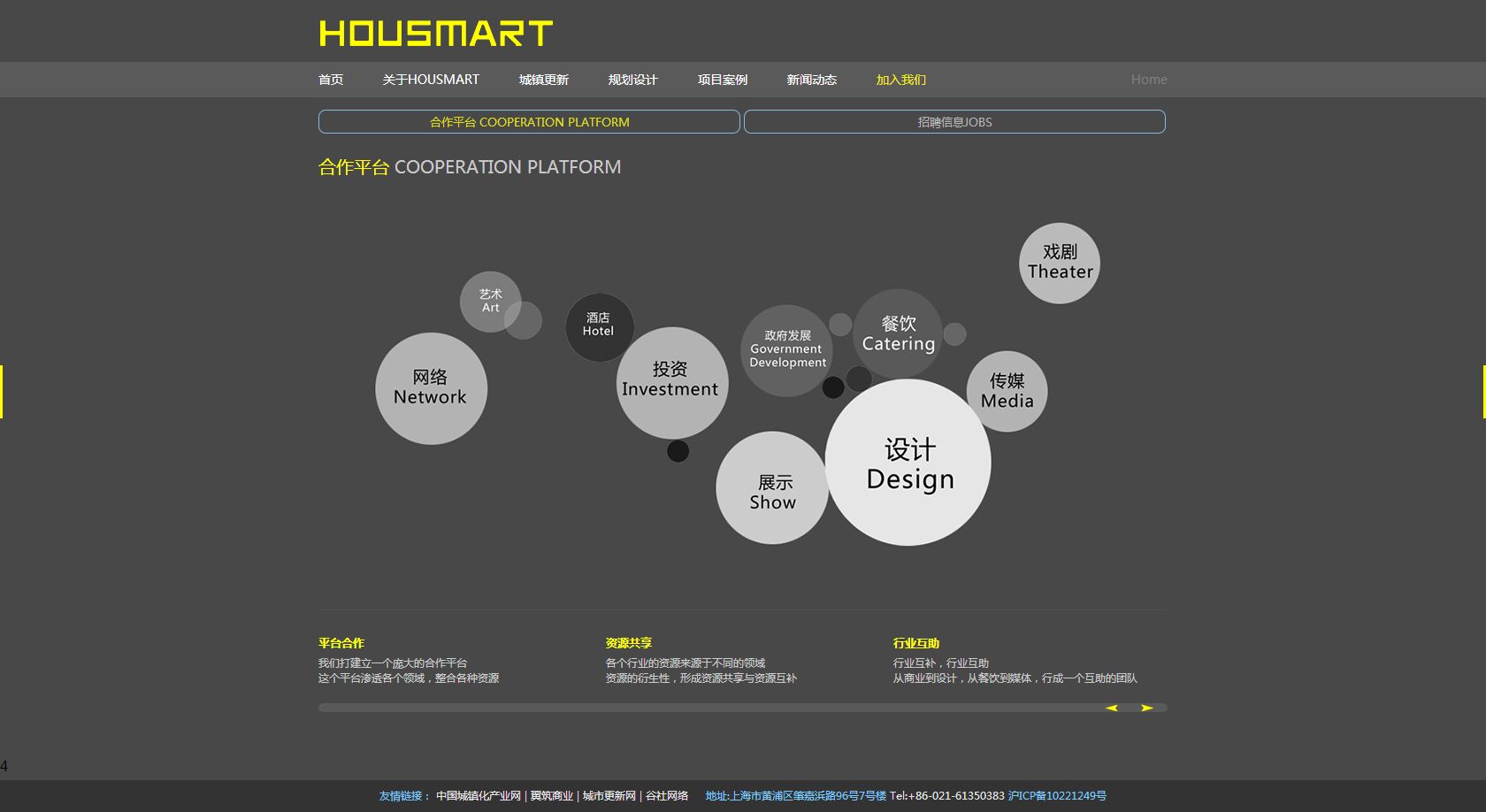
Task: Click the Home link
Action: click(1149, 80)
